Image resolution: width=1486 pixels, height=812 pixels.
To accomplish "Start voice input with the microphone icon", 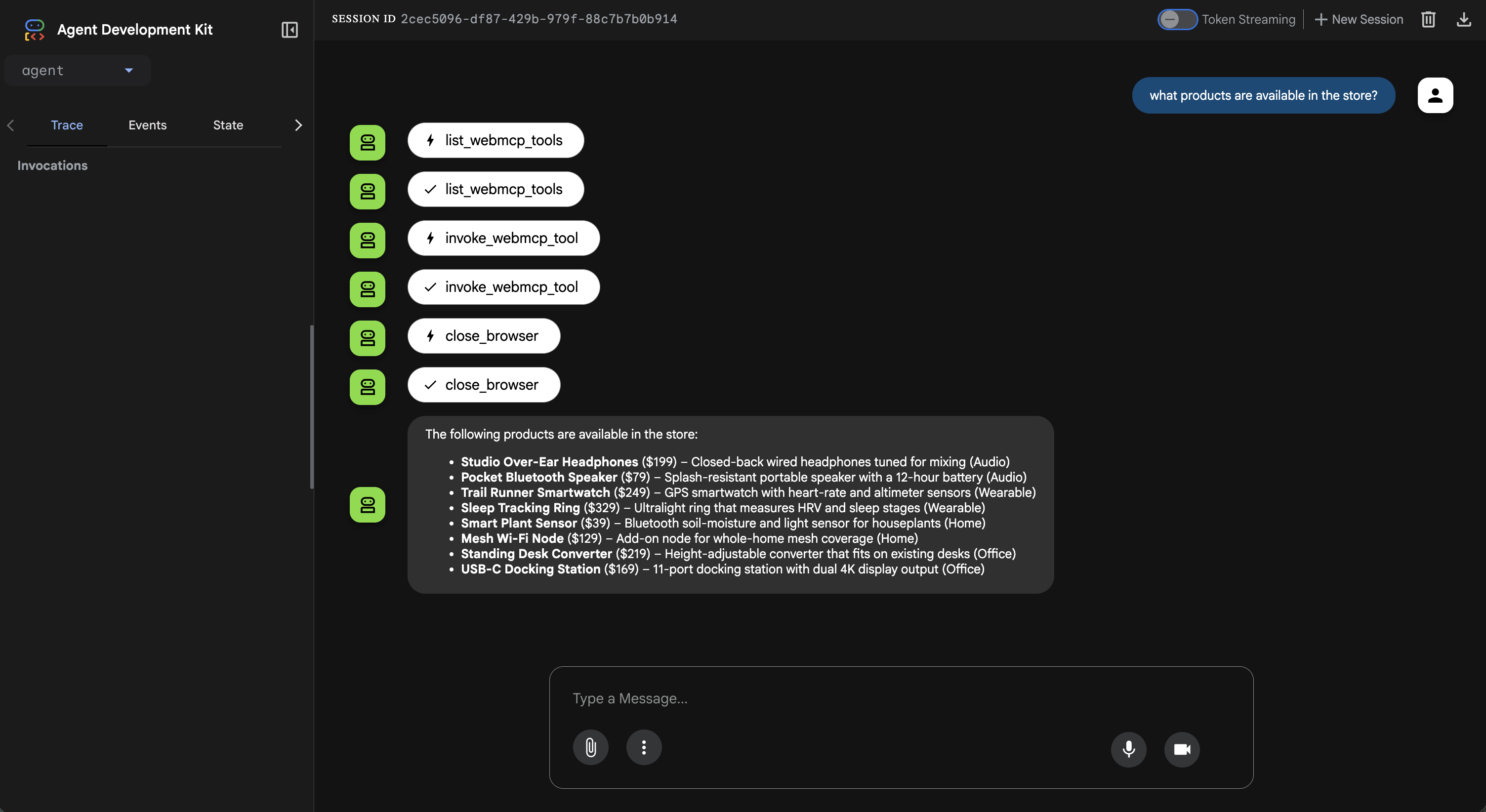I will point(1128,749).
